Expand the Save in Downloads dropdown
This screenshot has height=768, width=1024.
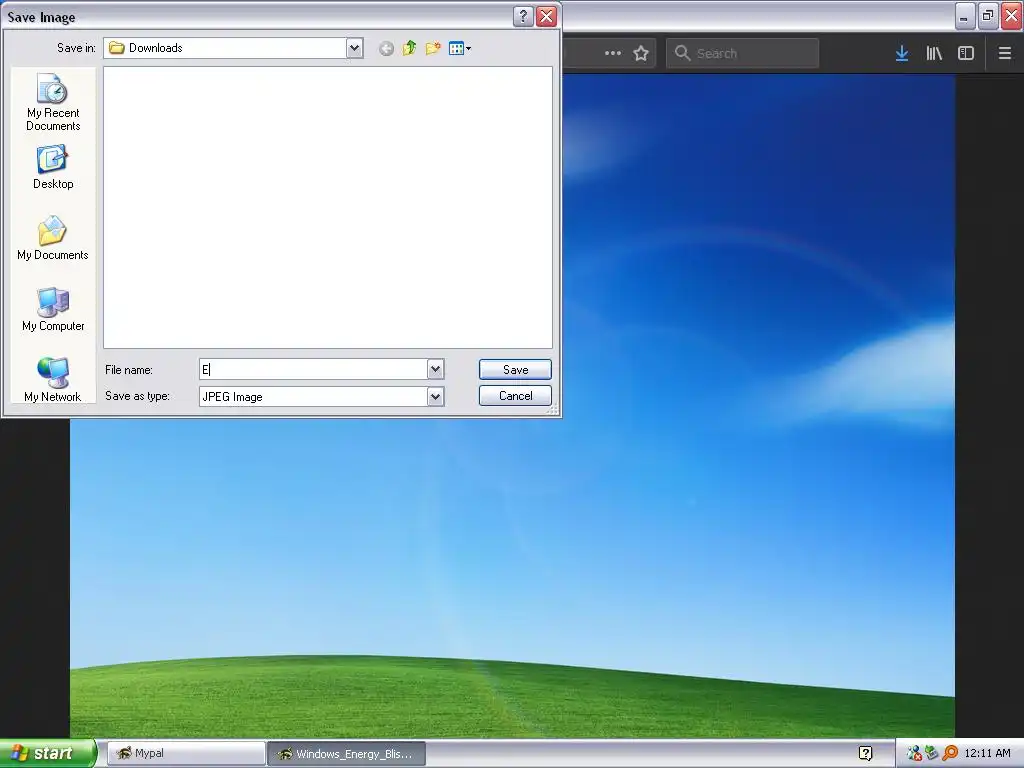pyautogui.click(x=354, y=48)
